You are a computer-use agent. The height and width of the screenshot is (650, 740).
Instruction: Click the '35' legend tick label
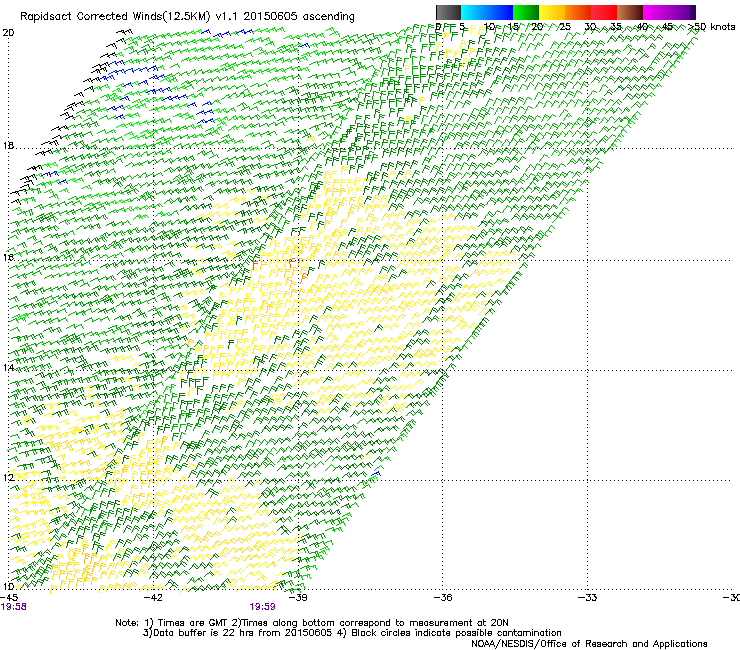[x=617, y=26]
